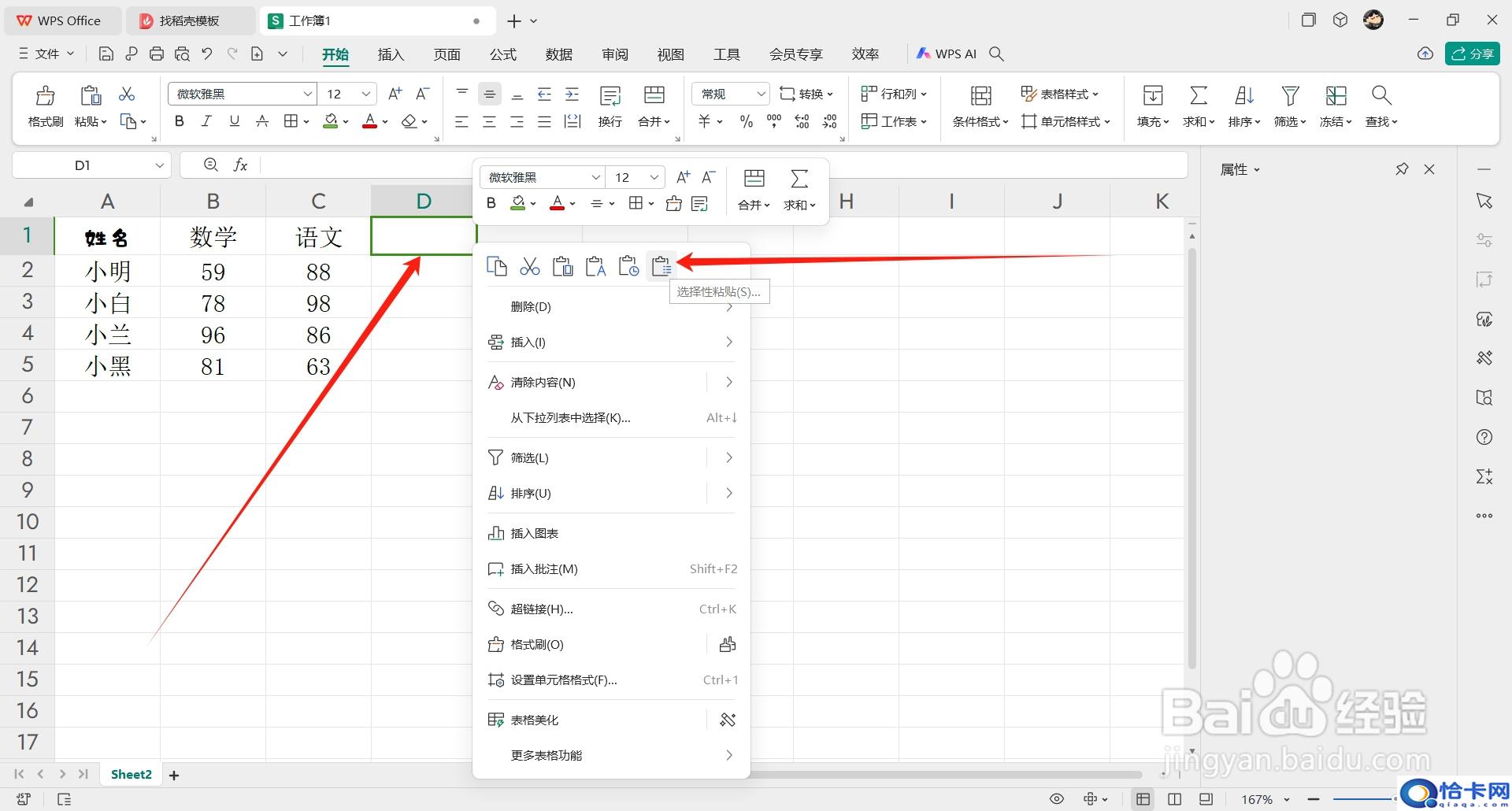Open the Formulas (公式) ribbon tab
This screenshot has width=1512, height=811.
[x=503, y=54]
